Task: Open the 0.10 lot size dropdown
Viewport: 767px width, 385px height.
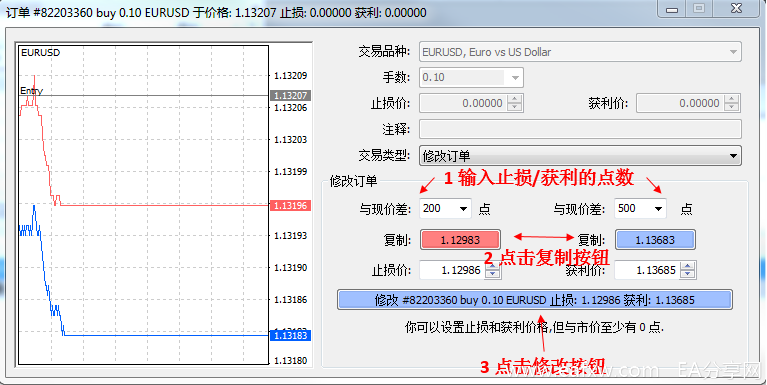Action: tap(515, 78)
